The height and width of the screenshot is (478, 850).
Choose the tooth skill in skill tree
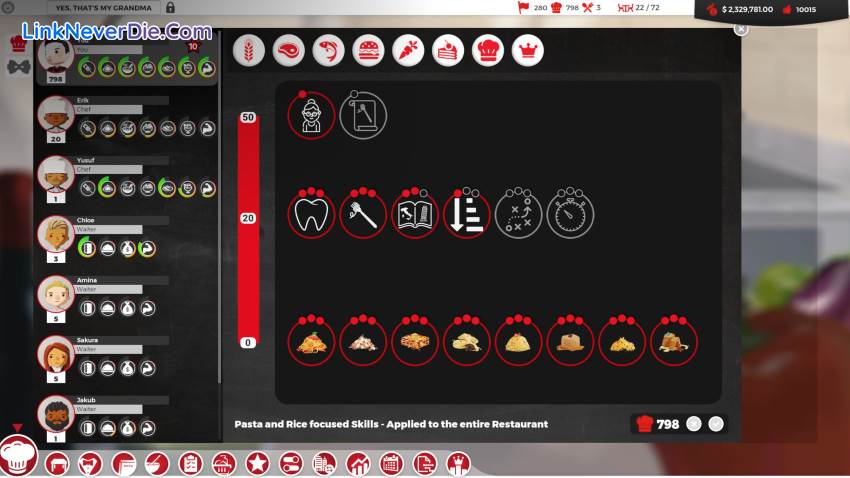tap(311, 215)
